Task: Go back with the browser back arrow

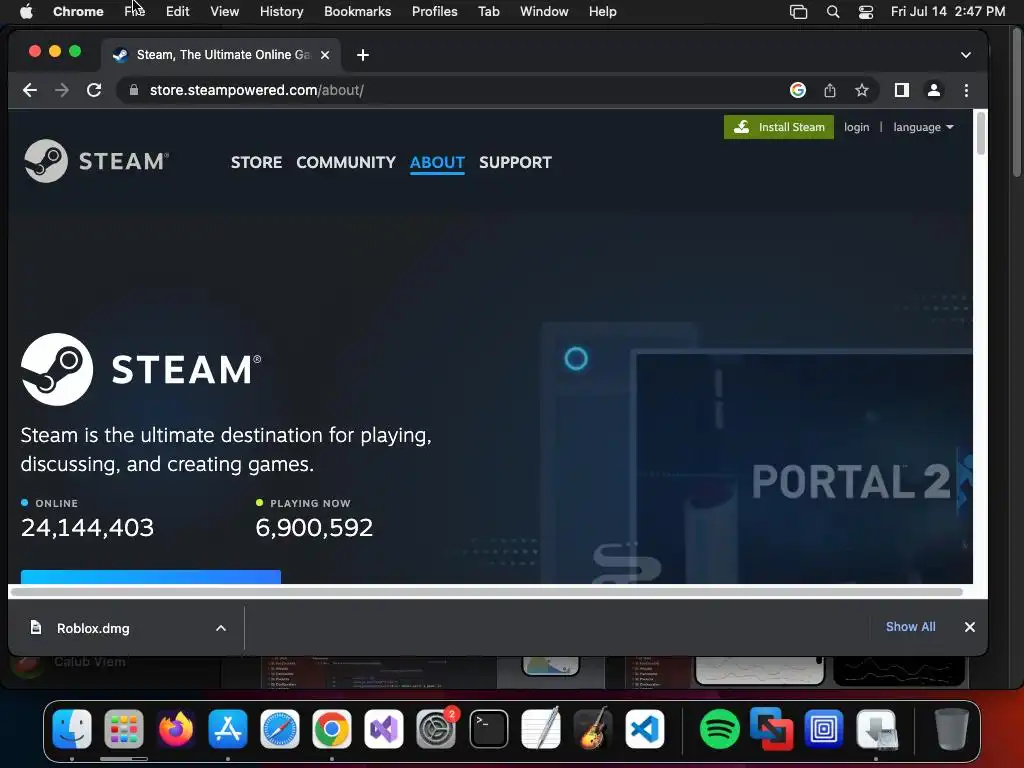Action: click(x=30, y=90)
